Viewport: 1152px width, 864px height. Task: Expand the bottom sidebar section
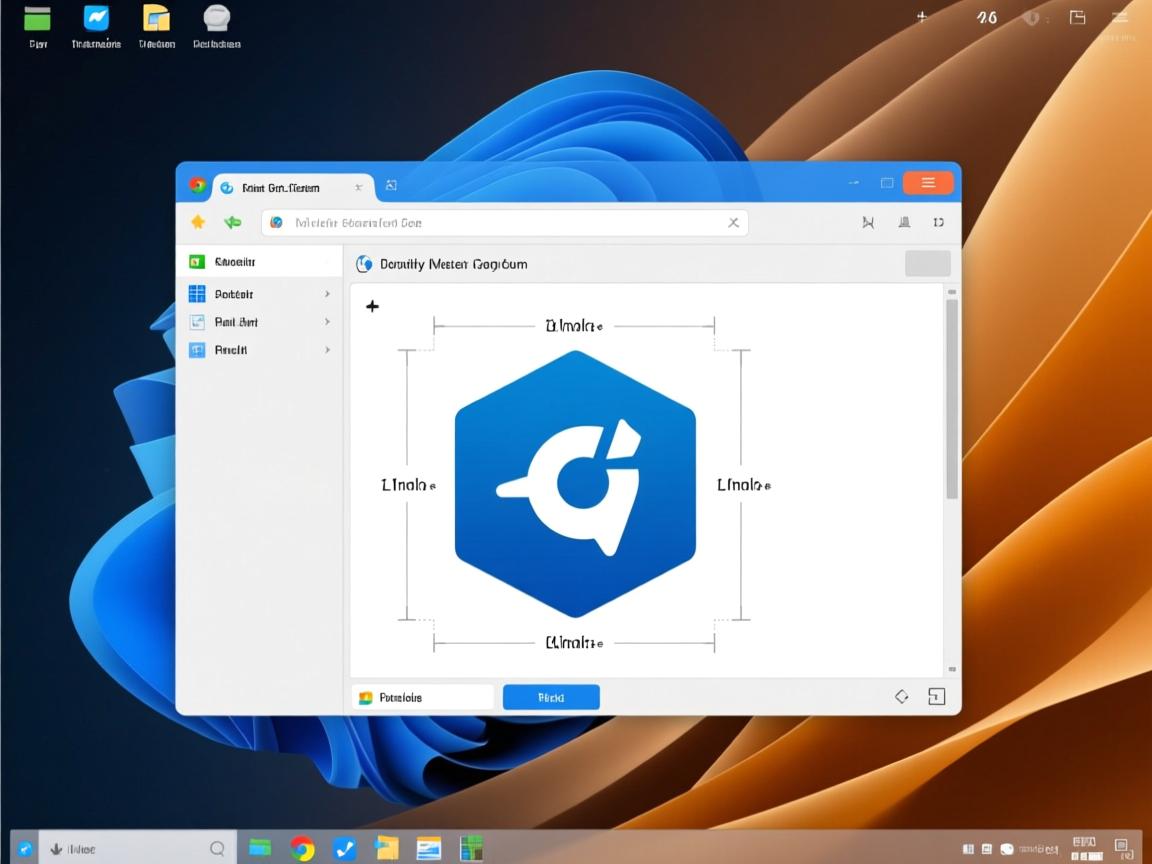[326, 349]
